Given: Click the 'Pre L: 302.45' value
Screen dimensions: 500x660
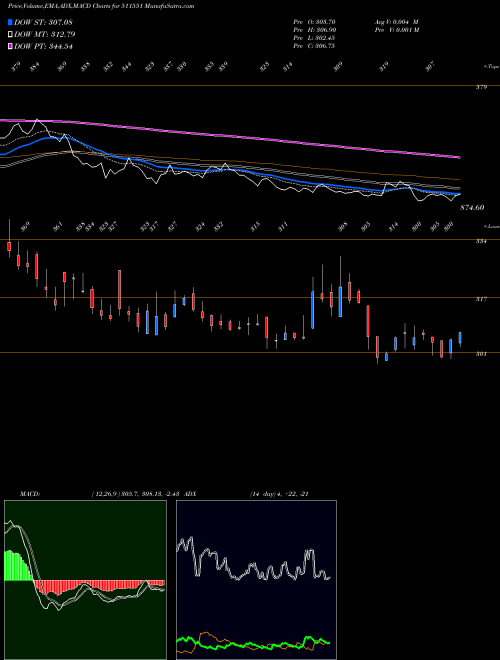Looking at the screenshot, I should [x=314, y=38].
